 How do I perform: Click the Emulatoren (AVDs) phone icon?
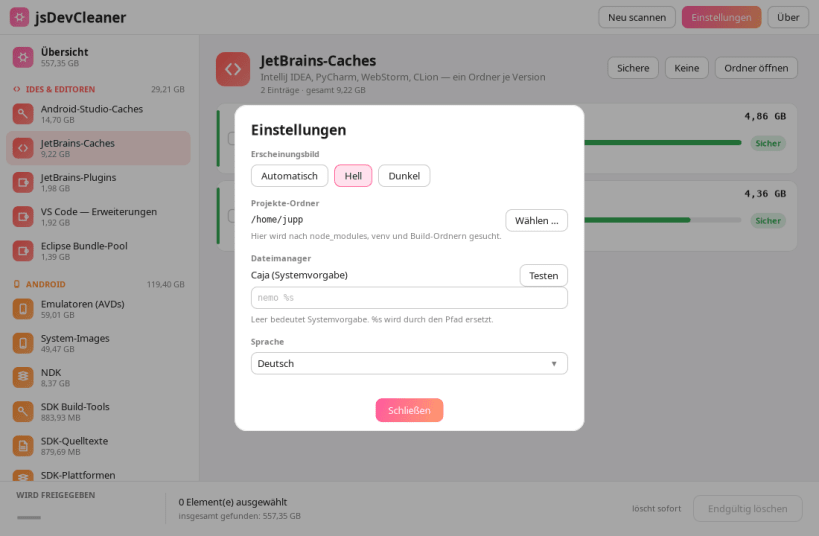[x=23, y=309]
